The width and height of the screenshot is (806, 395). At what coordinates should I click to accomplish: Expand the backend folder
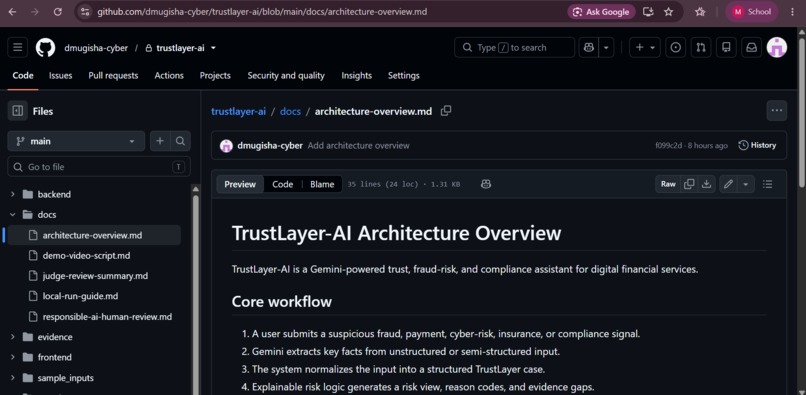coord(13,194)
